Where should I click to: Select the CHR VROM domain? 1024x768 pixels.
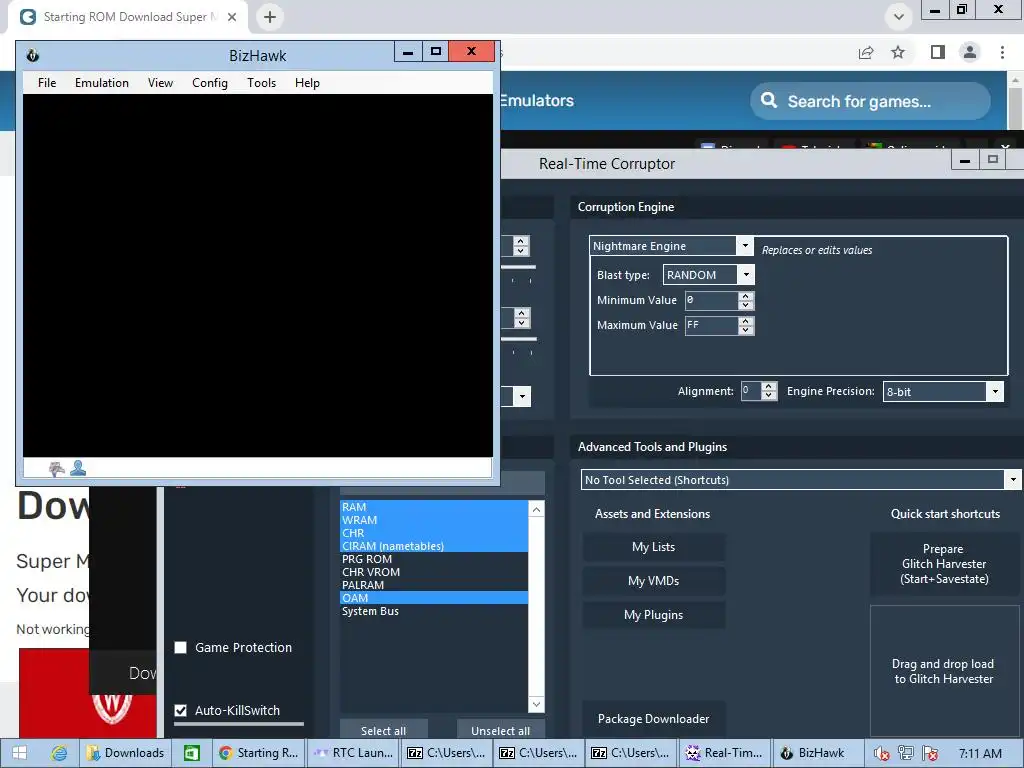(434, 572)
